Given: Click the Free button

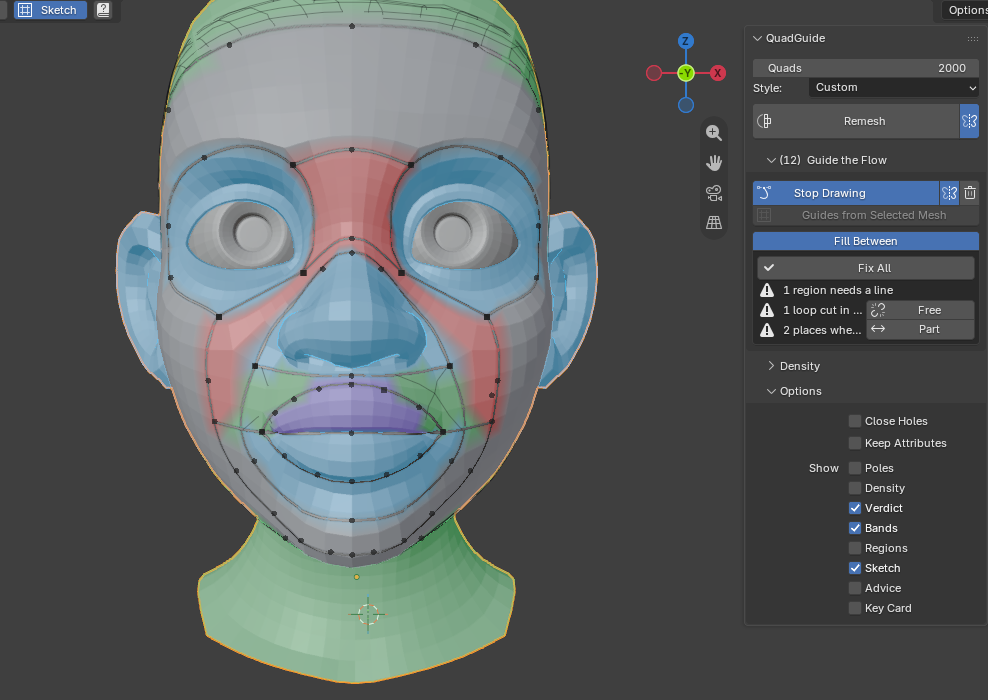Looking at the screenshot, I should 921,310.
